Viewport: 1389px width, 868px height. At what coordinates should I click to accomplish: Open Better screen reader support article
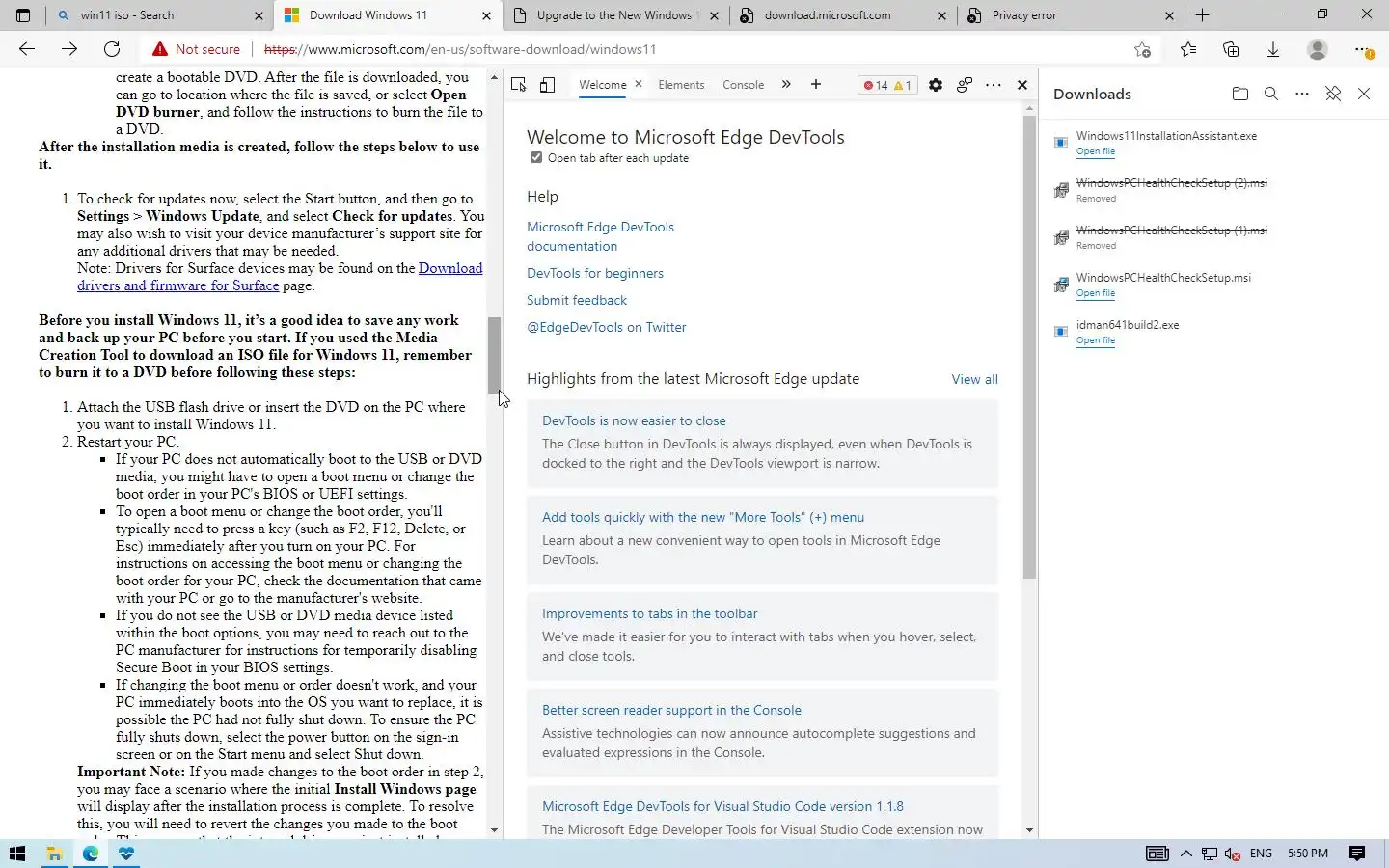coord(671,710)
